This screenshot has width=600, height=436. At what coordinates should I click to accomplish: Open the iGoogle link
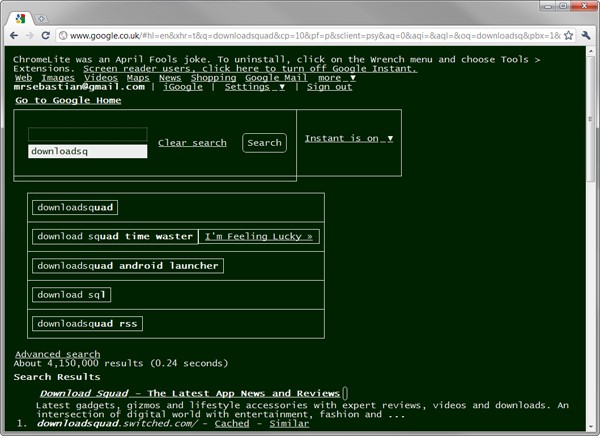click(x=183, y=87)
